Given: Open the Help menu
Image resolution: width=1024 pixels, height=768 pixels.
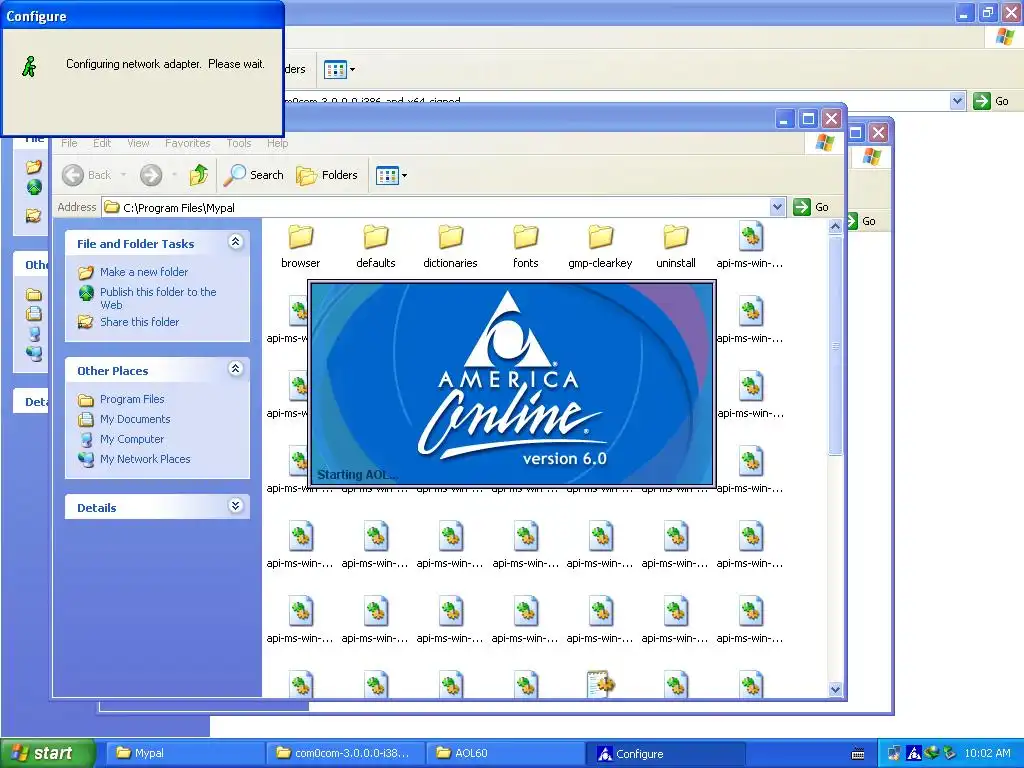Looking at the screenshot, I should [x=277, y=143].
